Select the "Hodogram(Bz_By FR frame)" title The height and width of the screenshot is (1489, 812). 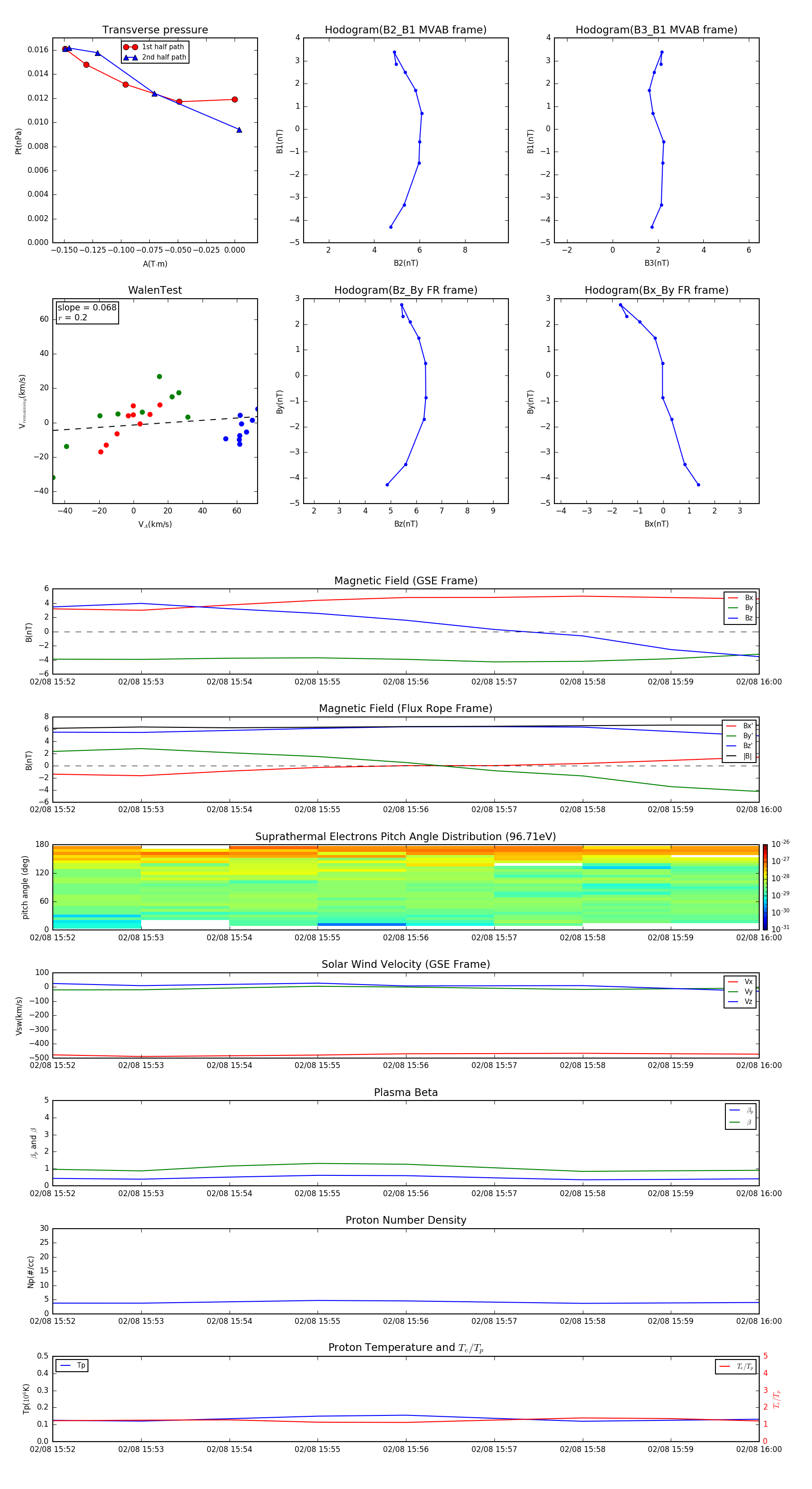tap(406, 290)
